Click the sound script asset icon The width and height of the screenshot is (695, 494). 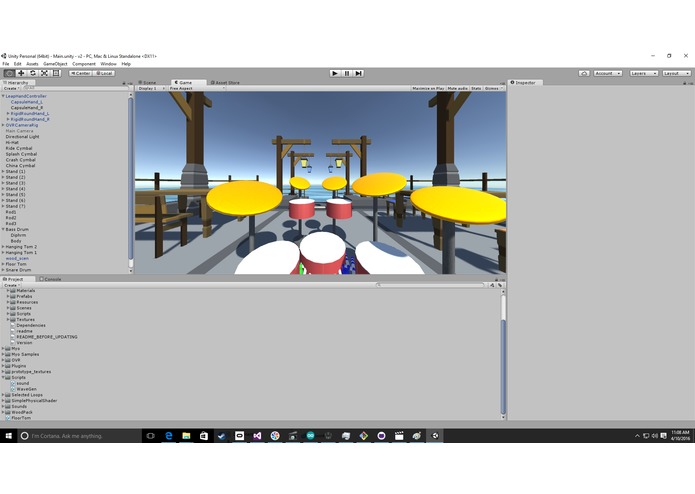(x=13, y=383)
